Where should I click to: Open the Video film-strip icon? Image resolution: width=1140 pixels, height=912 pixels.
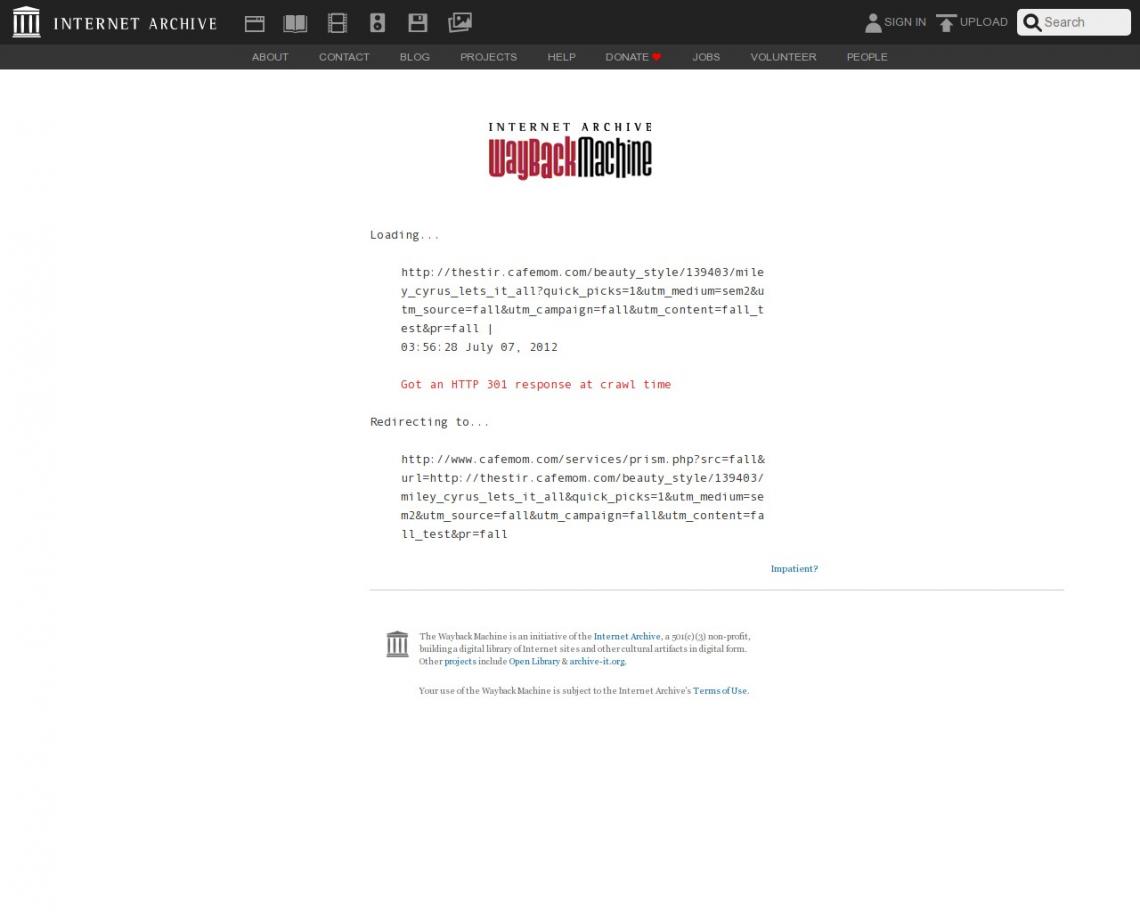coord(337,23)
